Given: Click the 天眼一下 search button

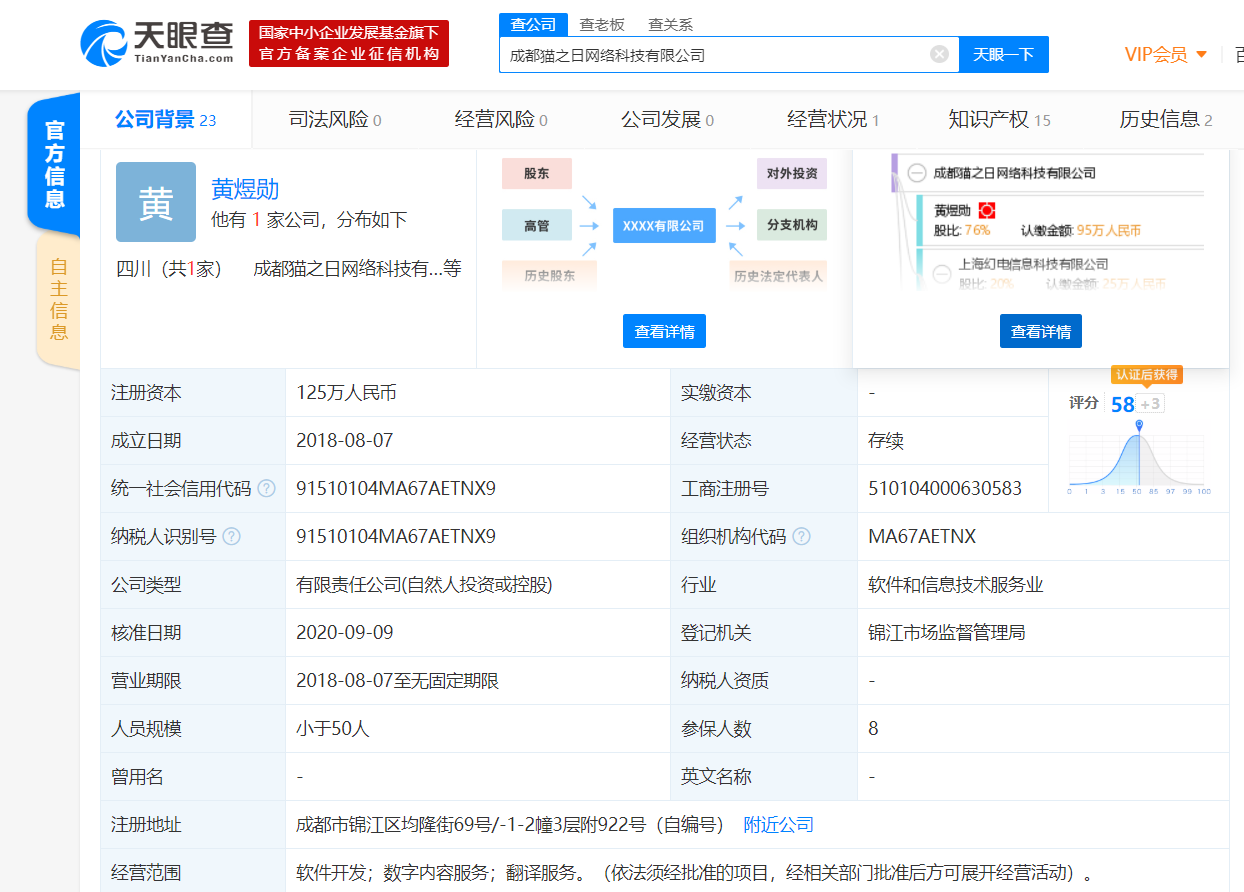Looking at the screenshot, I should click(x=1003, y=55).
